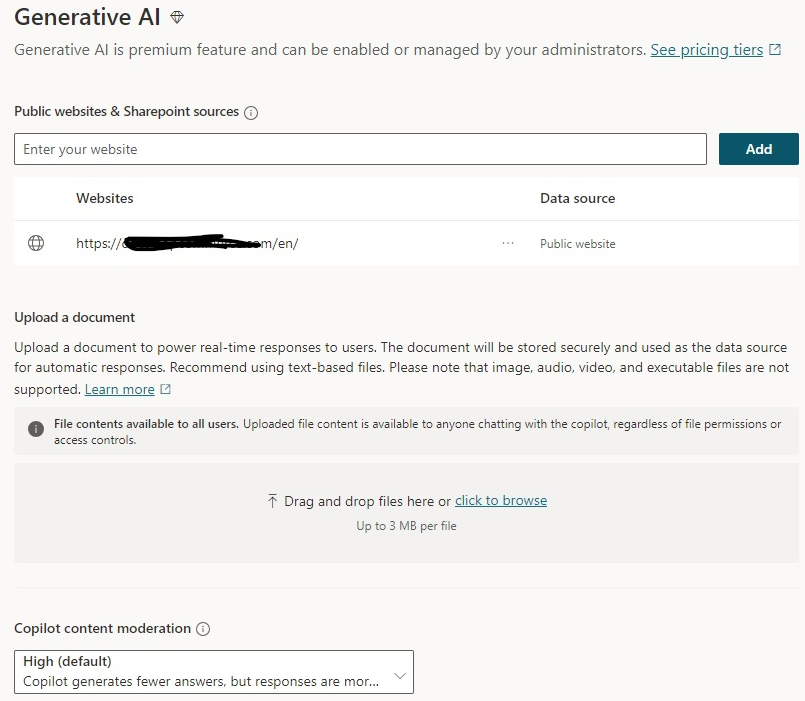Click the external link icon after pricing tiers
The image size is (805, 701).
(x=775, y=50)
